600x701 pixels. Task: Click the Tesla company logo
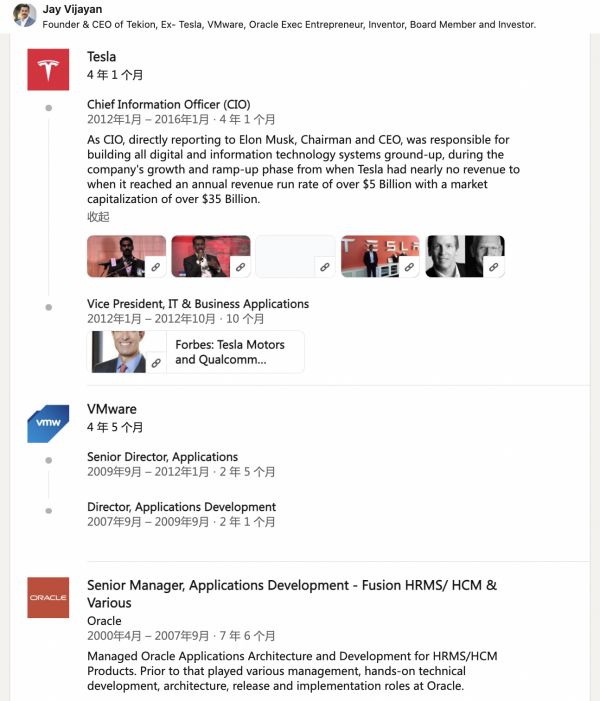(48, 70)
